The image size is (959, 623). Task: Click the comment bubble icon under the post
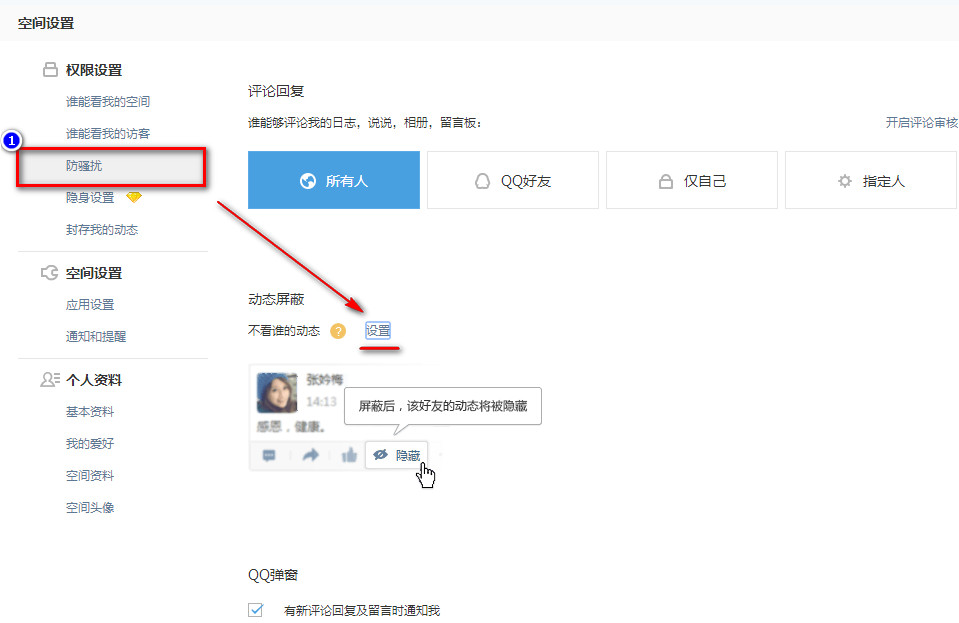[x=269, y=455]
